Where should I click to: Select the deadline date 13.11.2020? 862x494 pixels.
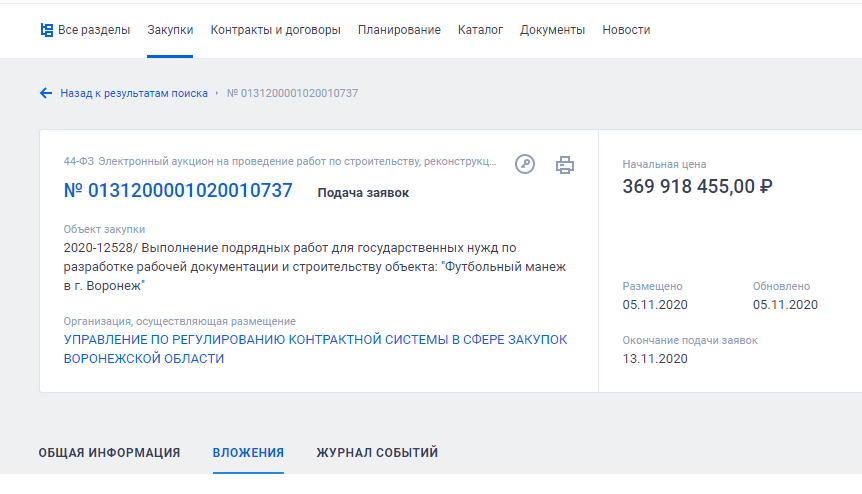click(655, 359)
